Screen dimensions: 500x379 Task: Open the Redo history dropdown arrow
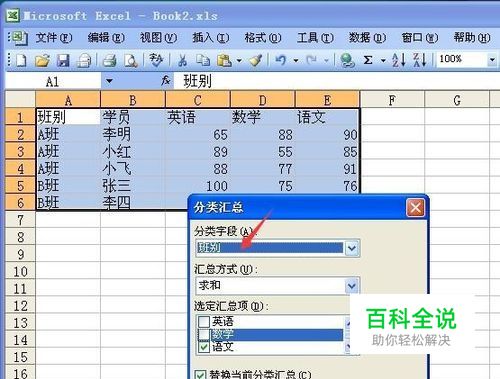(x=326, y=61)
